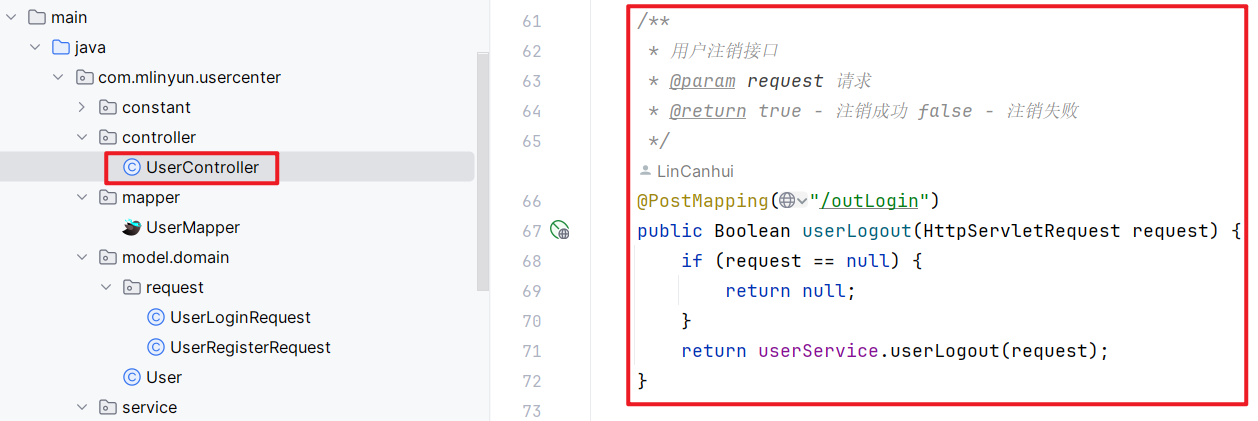The width and height of the screenshot is (1258, 421).
Task: Click the User class icon under model.domain
Action: pyautogui.click(x=131, y=377)
